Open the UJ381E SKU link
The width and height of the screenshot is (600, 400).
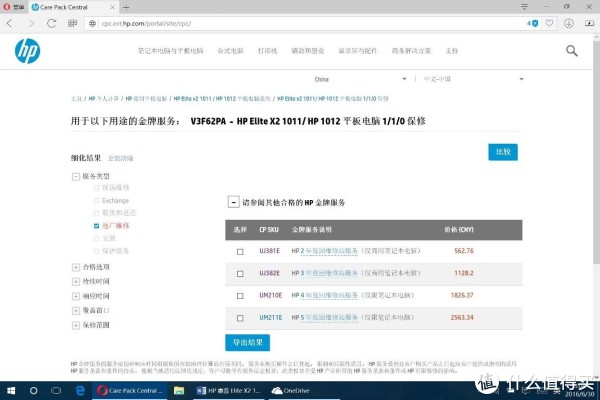coord(269,251)
